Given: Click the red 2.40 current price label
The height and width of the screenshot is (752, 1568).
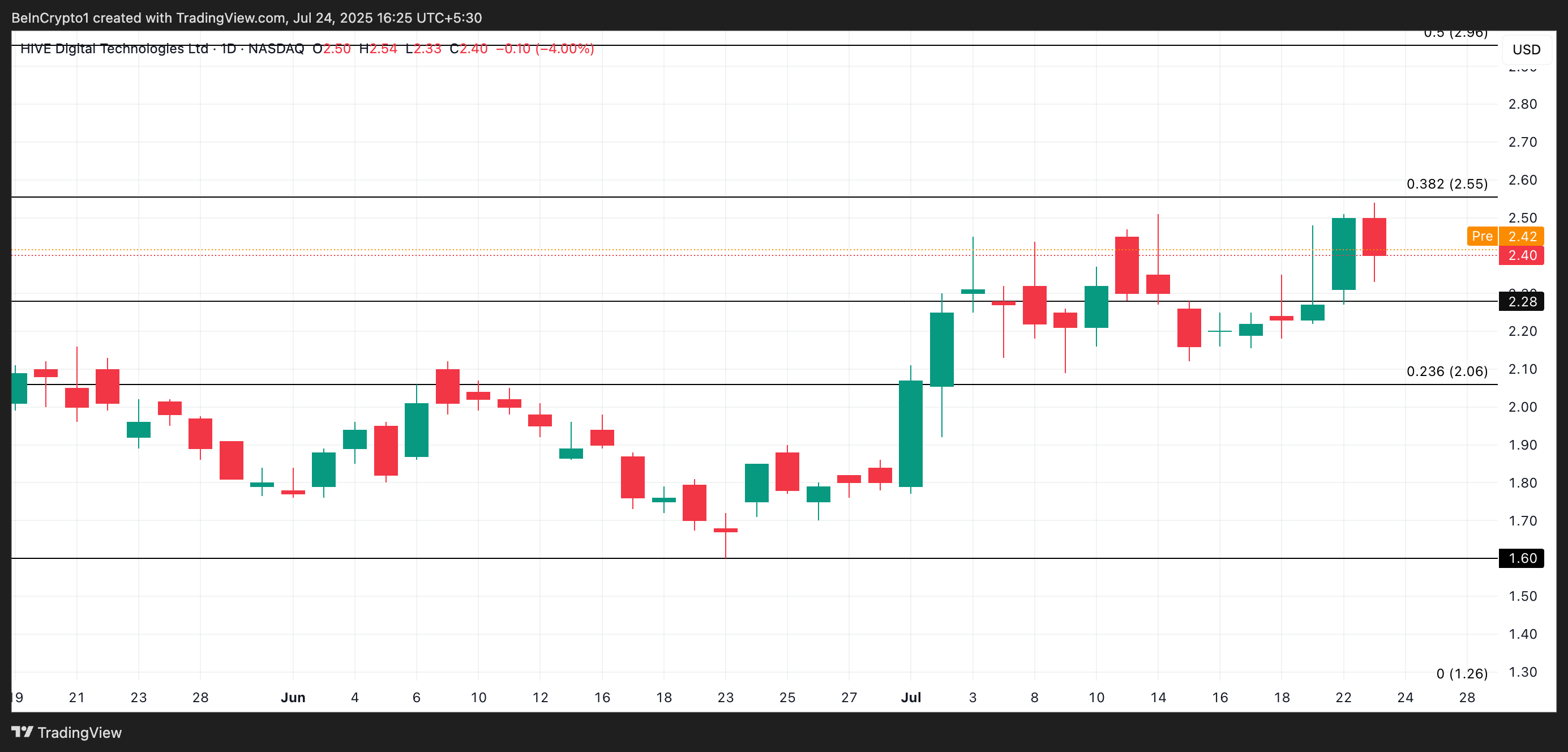Looking at the screenshot, I should pyautogui.click(x=1521, y=255).
